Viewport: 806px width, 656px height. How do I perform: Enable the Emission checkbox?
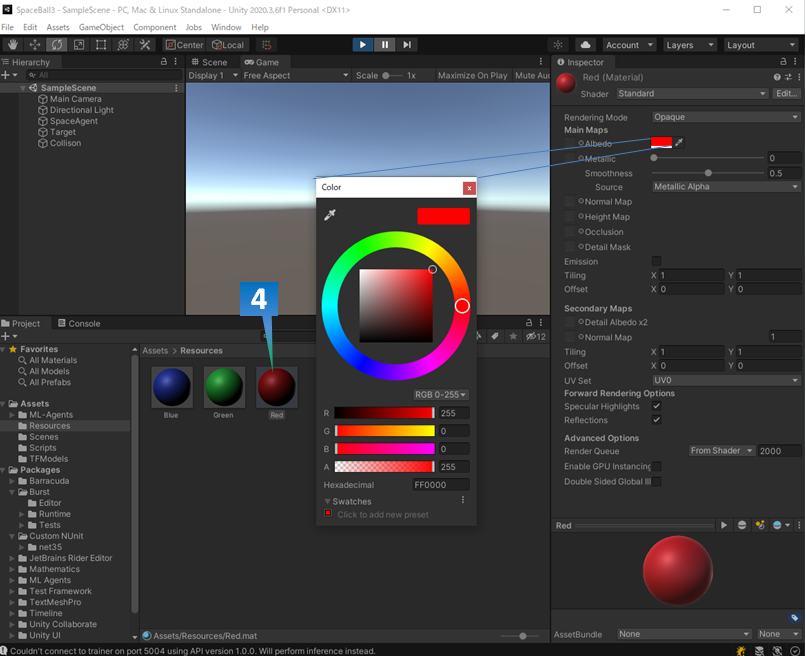click(656, 261)
